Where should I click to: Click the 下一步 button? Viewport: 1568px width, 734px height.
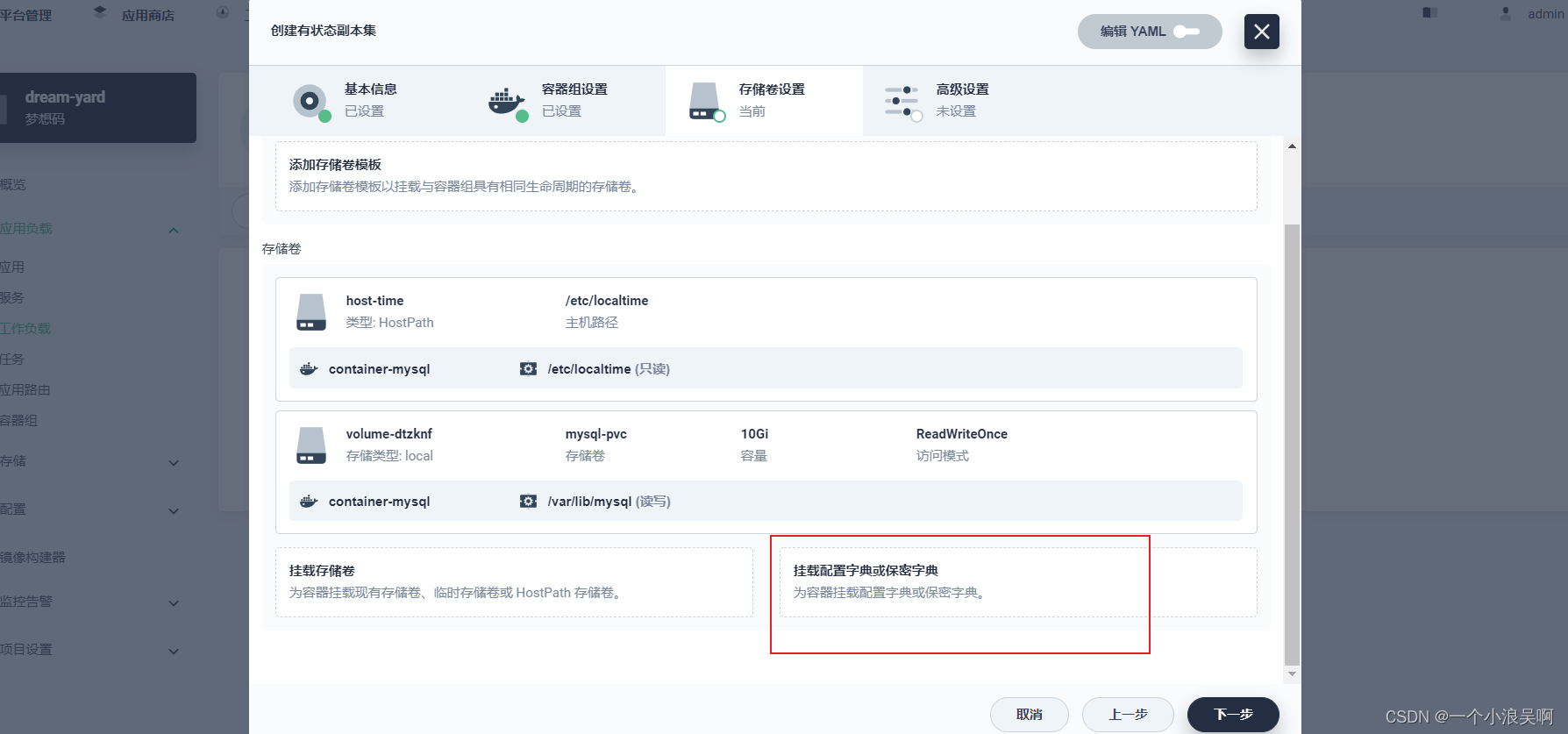(1233, 715)
